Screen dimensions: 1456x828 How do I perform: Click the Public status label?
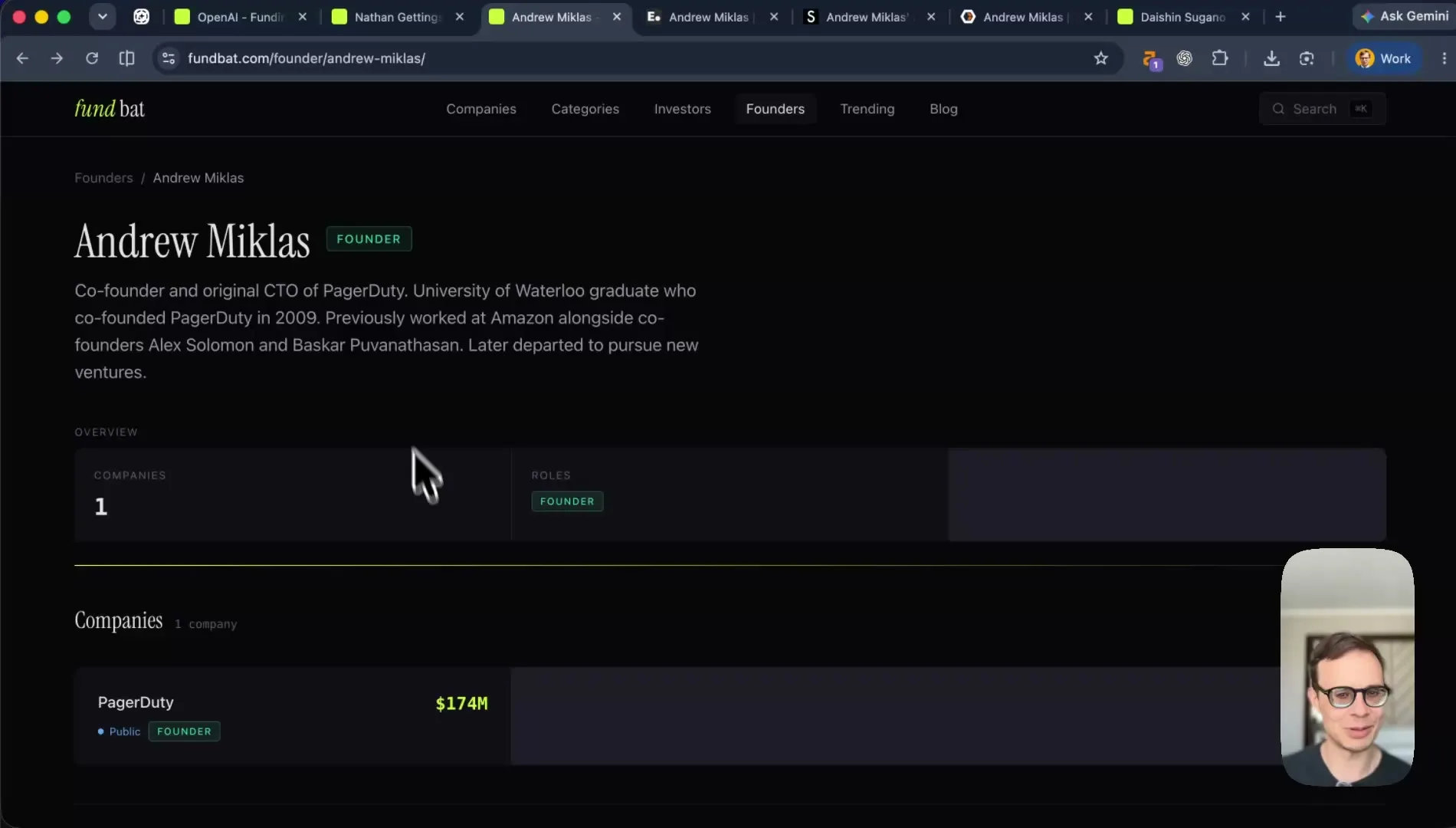(120, 731)
